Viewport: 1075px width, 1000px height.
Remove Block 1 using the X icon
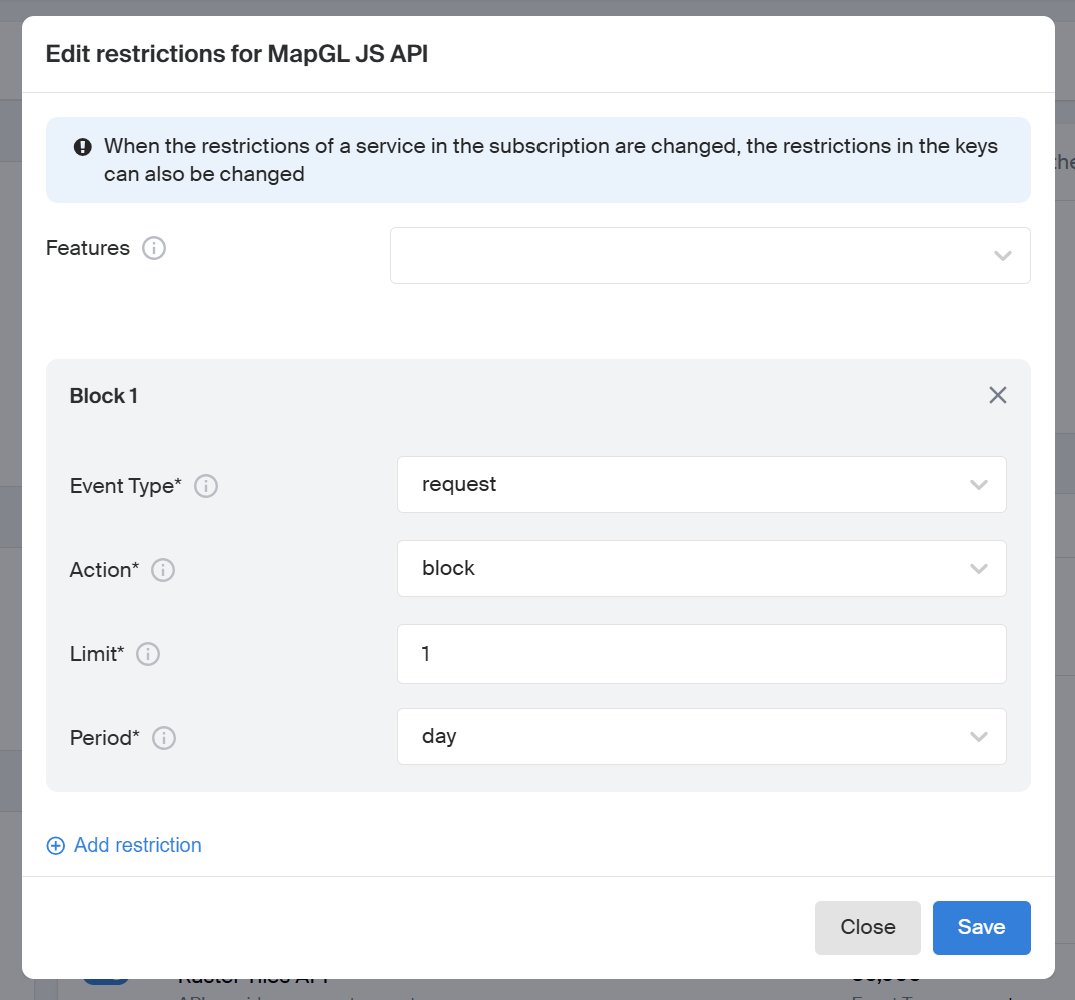997,395
